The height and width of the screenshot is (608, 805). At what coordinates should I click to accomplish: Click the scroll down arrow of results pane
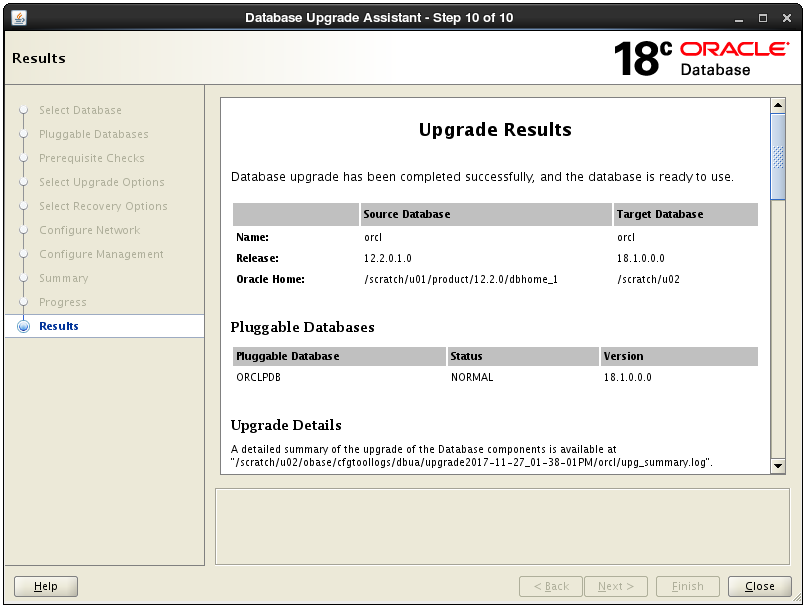point(778,466)
